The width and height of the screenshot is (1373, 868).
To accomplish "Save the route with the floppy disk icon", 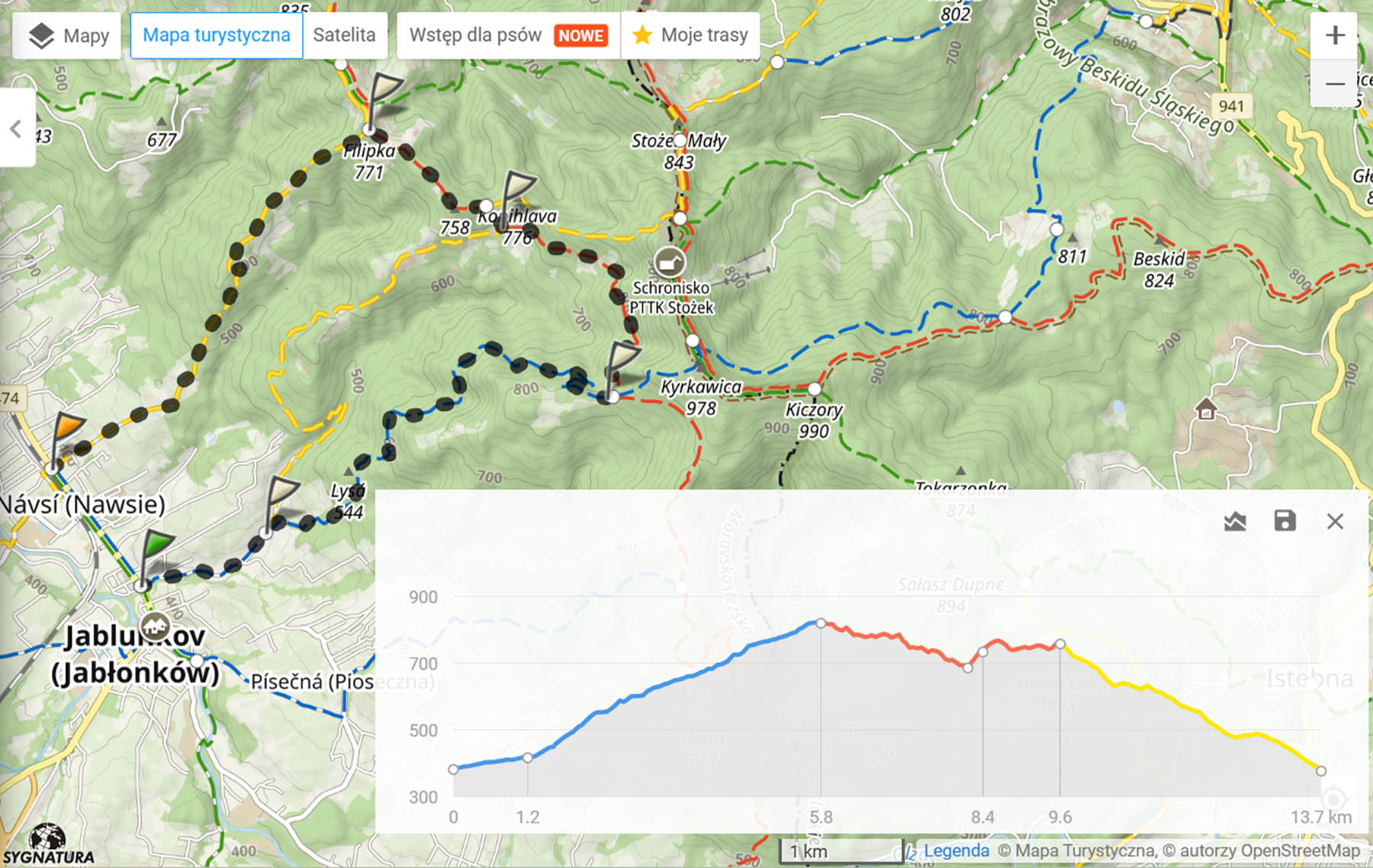I will [x=1285, y=522].
